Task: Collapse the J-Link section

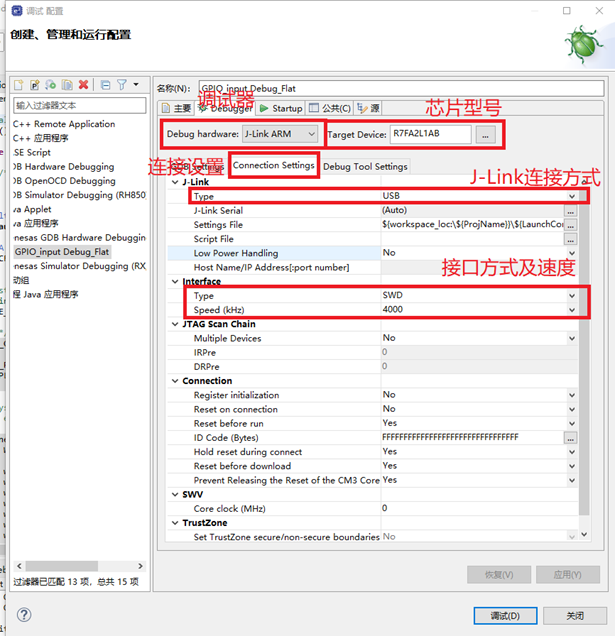Action: tap(175, 182)
